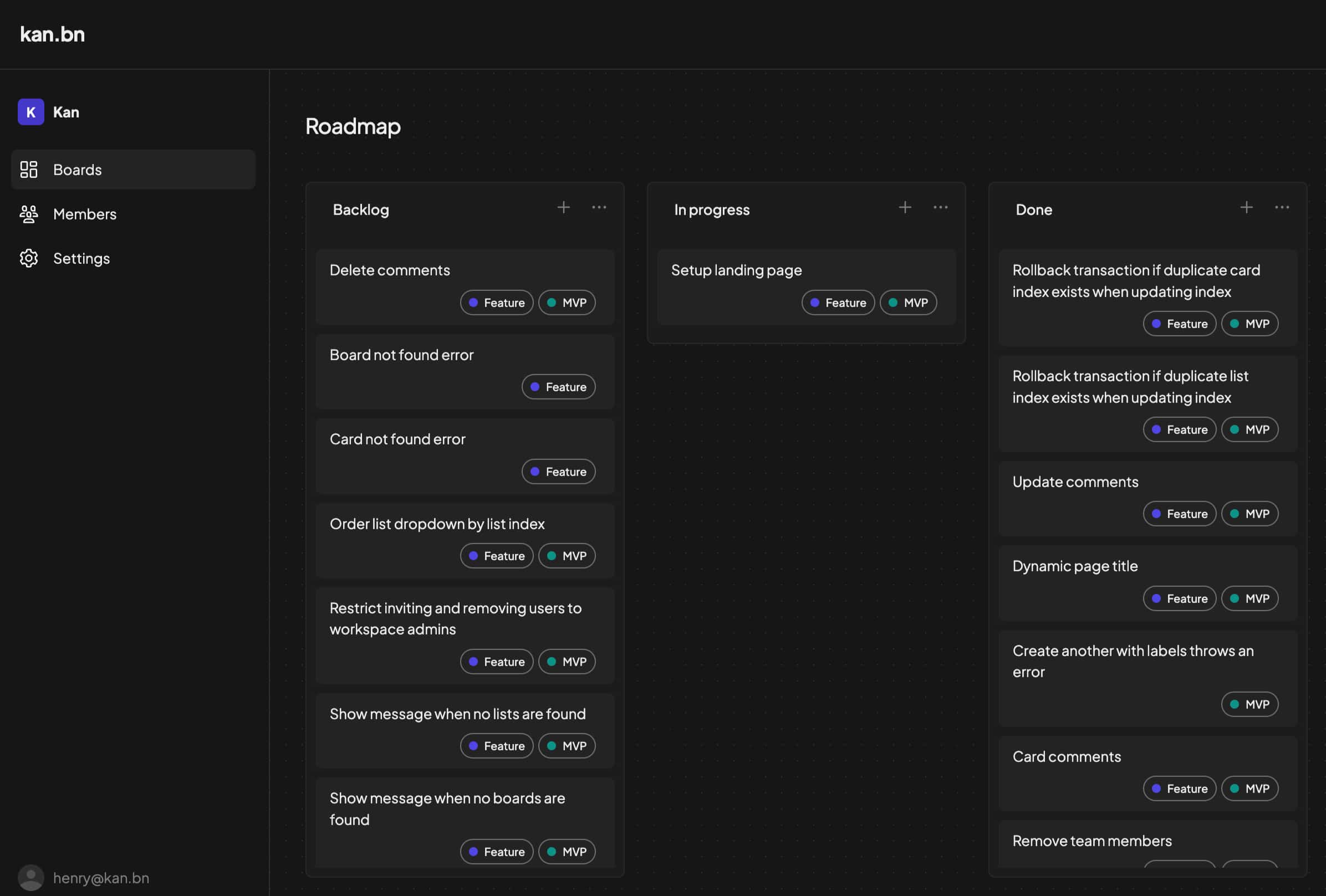Click the plus icon in Done list

[x=1246, y=208]
